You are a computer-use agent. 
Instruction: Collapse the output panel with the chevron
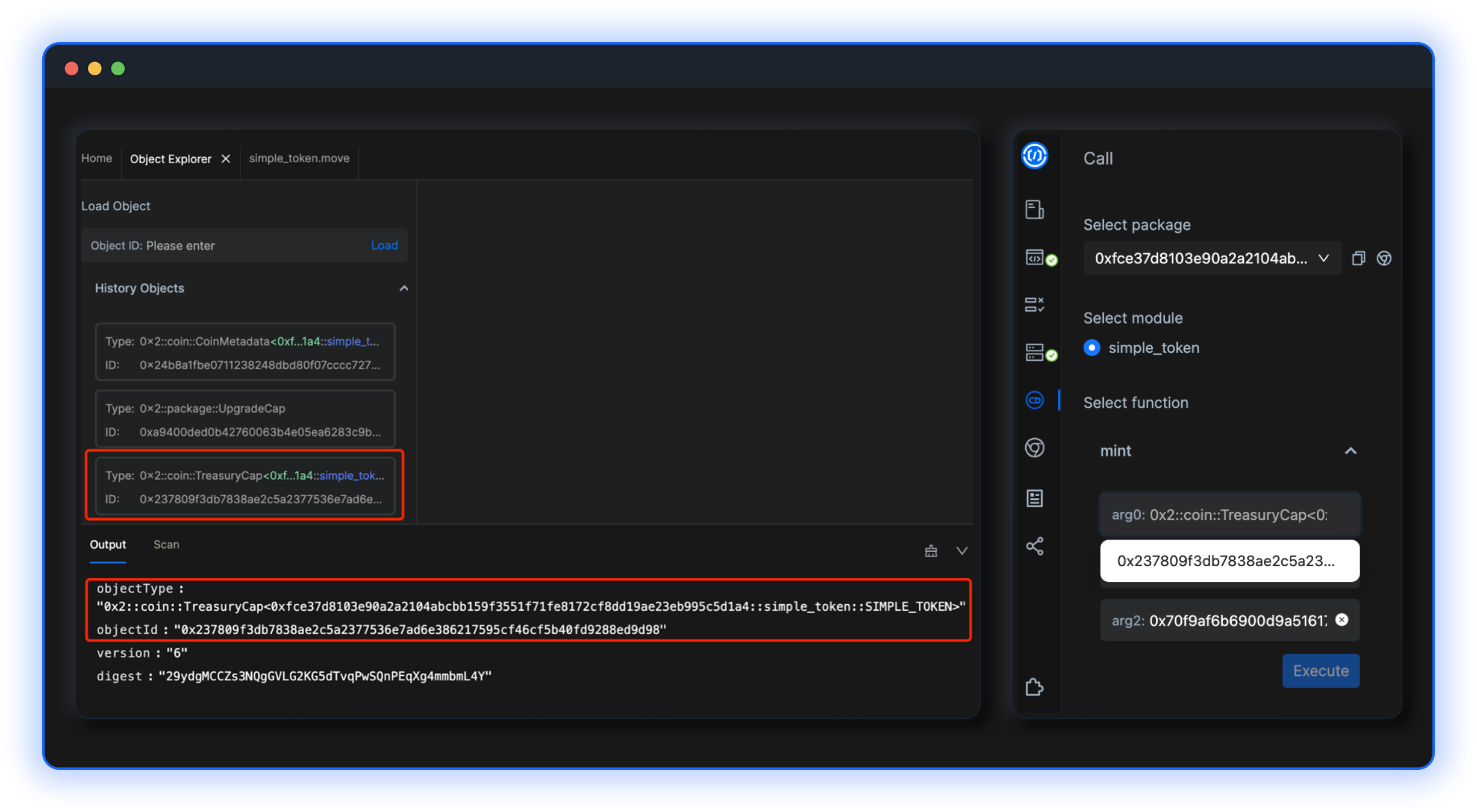pyautogui.click(x=962, y=551)
